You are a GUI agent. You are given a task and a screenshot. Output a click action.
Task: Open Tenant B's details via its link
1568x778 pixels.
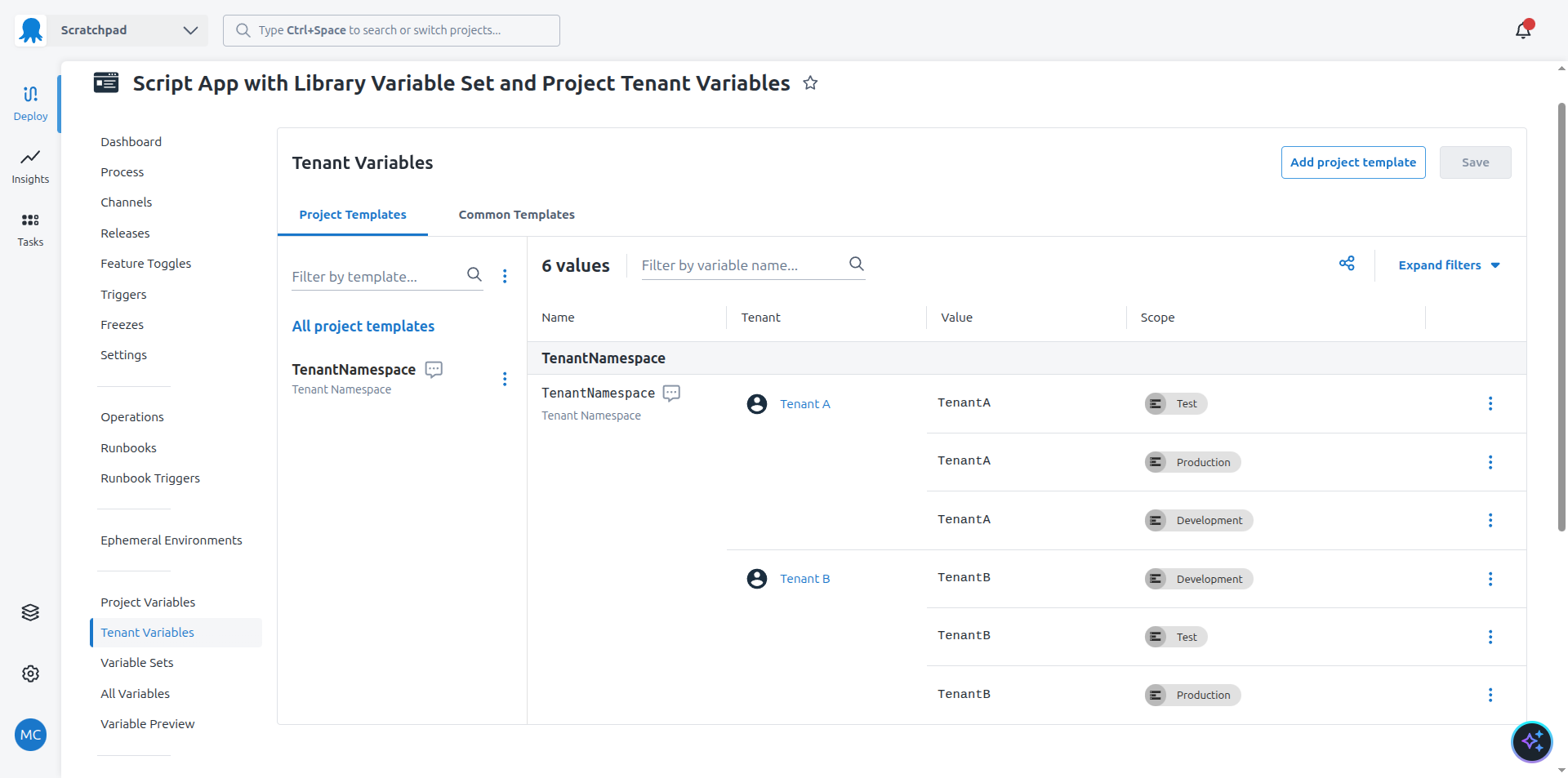[805, 578]
